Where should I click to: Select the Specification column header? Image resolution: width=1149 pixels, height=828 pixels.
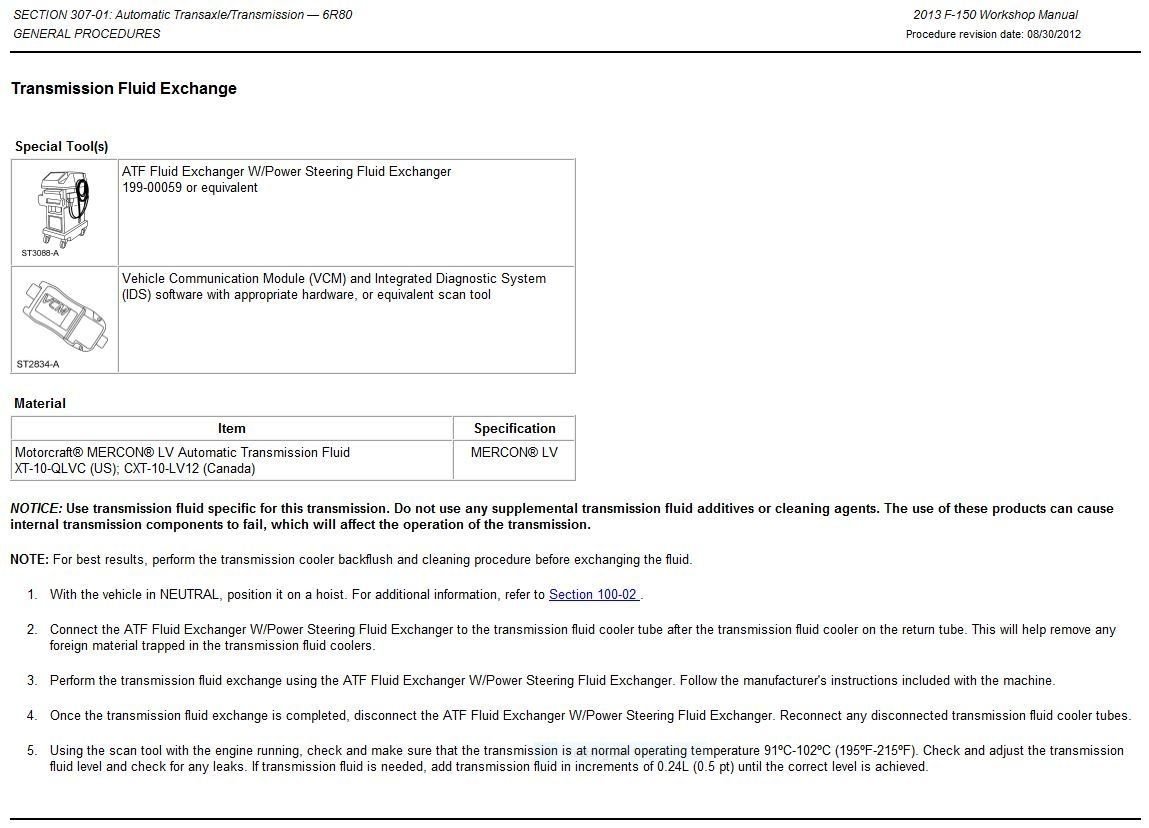tap(514, 428)
